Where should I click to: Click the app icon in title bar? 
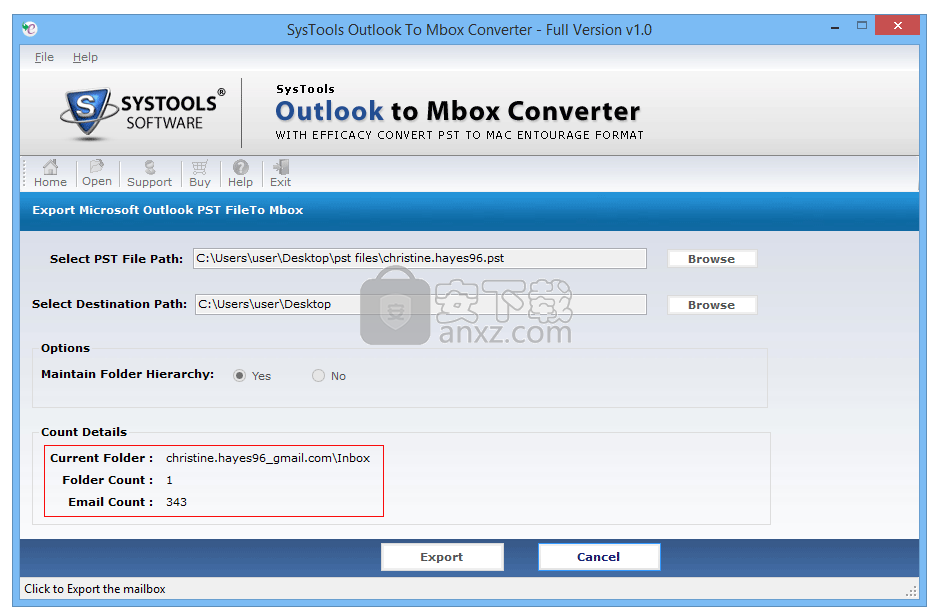click(29, 29)
